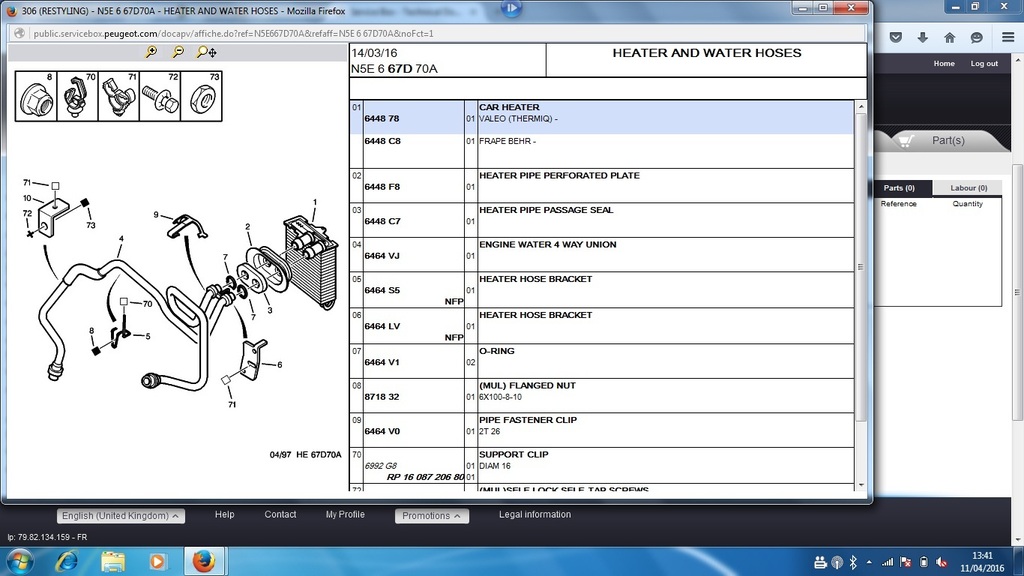Image resolution: width=1024 pixels, height=576 pixels.
Task: Click the zoom out magnifier icon
Action: 178,52
